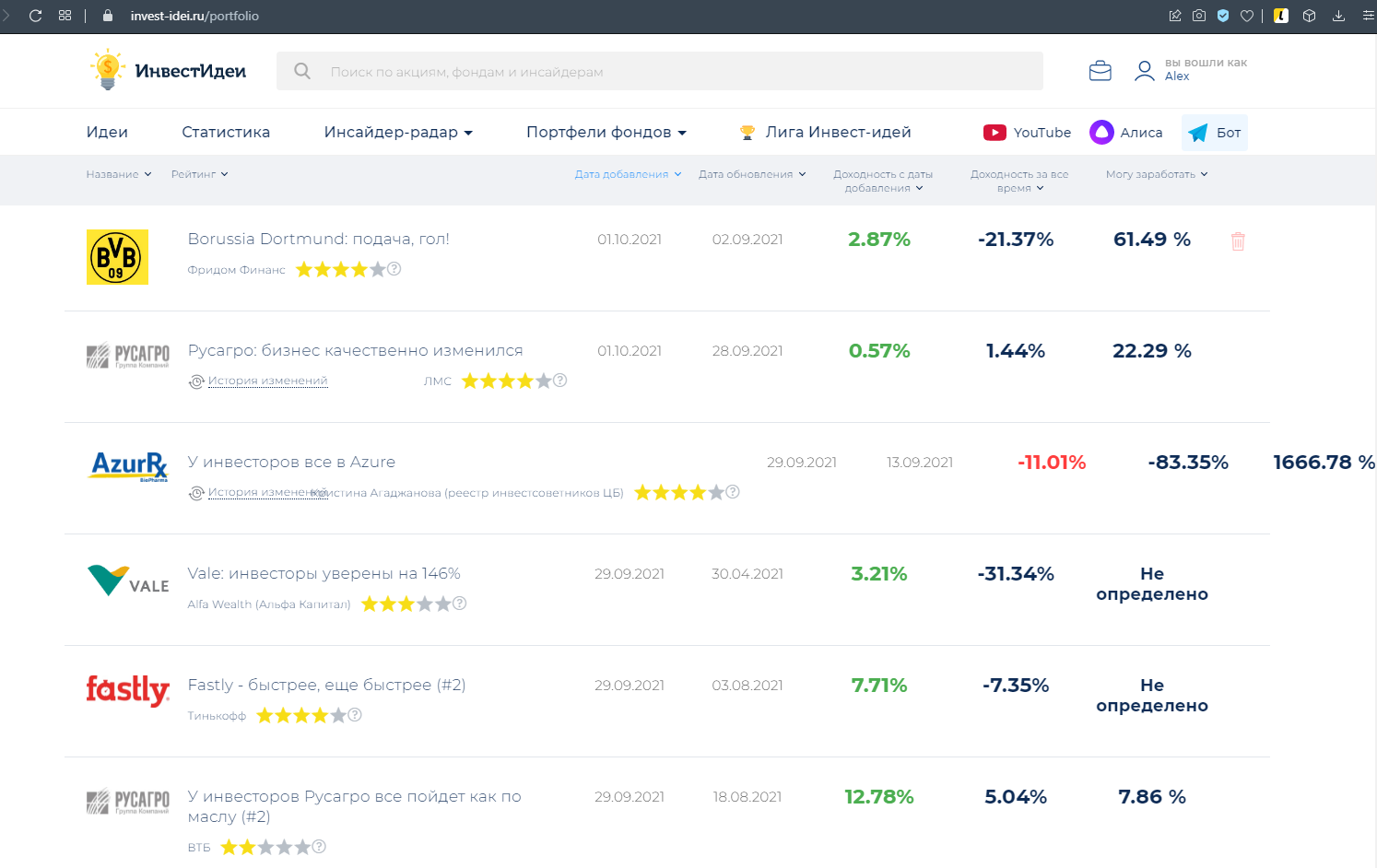
Task: Open browser downloads icon
Action: [1339, 16]
